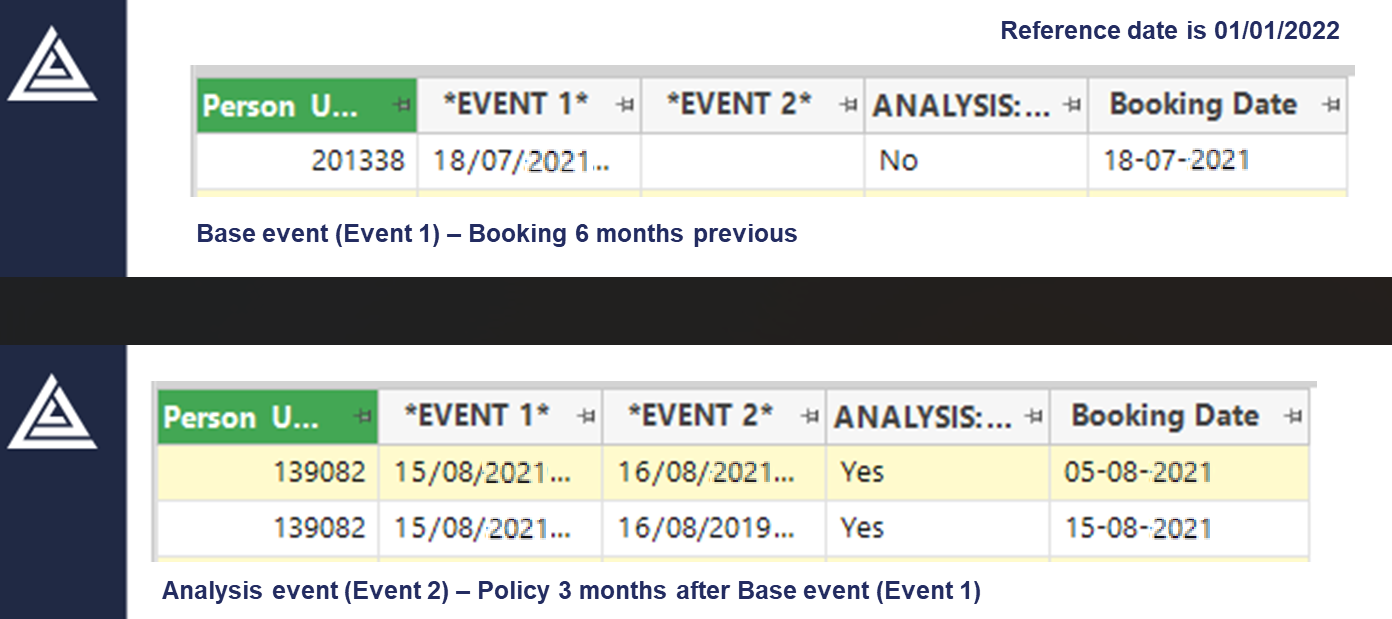Select the 18/07/2021... EVENT 1 cell

pos(529,160)
